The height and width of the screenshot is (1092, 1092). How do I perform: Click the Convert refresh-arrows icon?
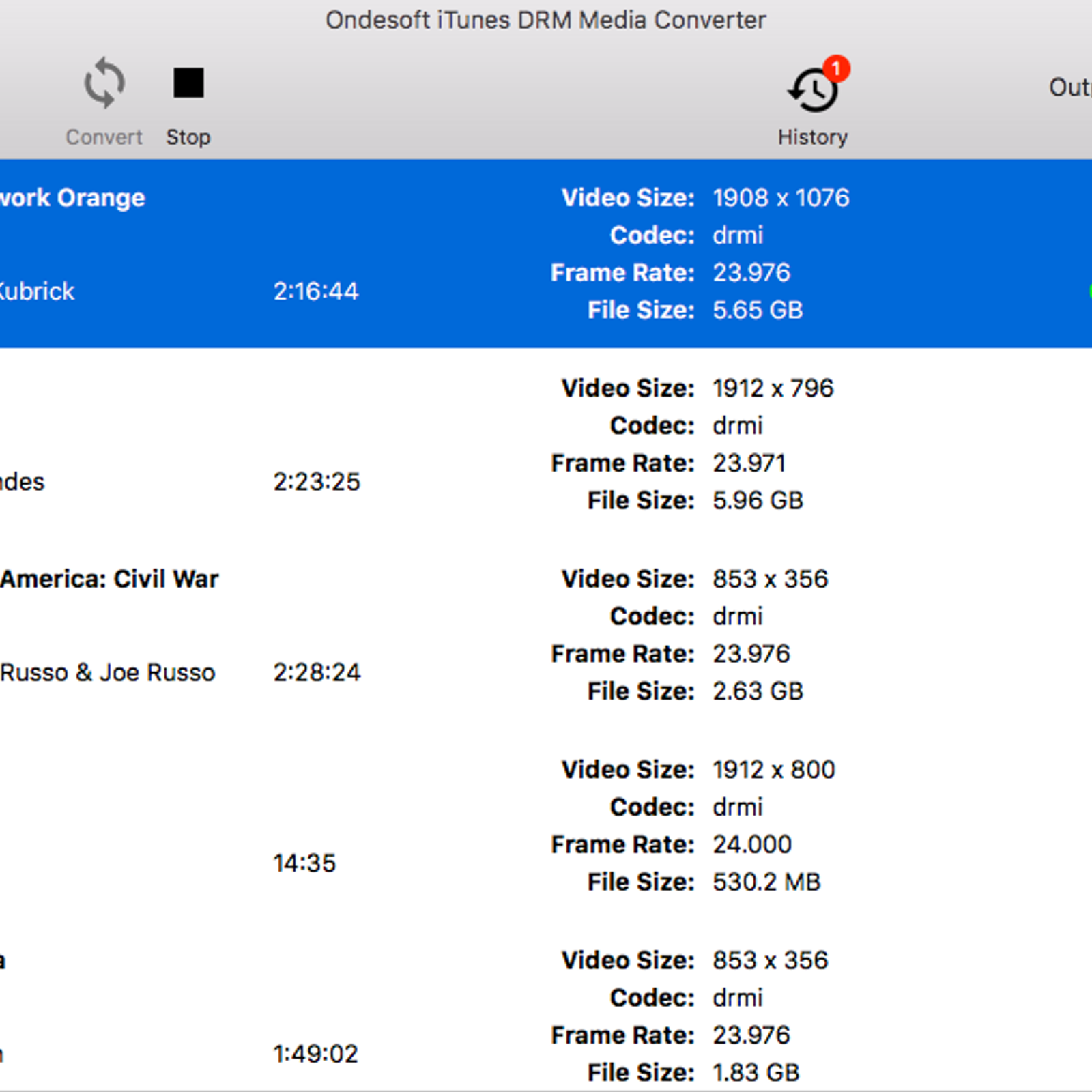click(x=104, y=83)
